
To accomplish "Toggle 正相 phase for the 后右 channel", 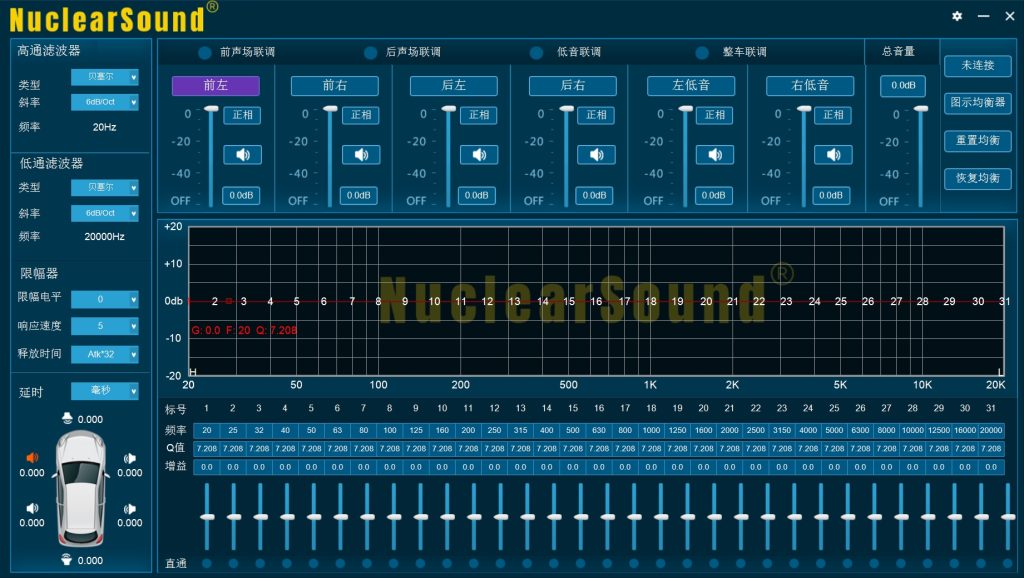I will [x=596, y=115].
